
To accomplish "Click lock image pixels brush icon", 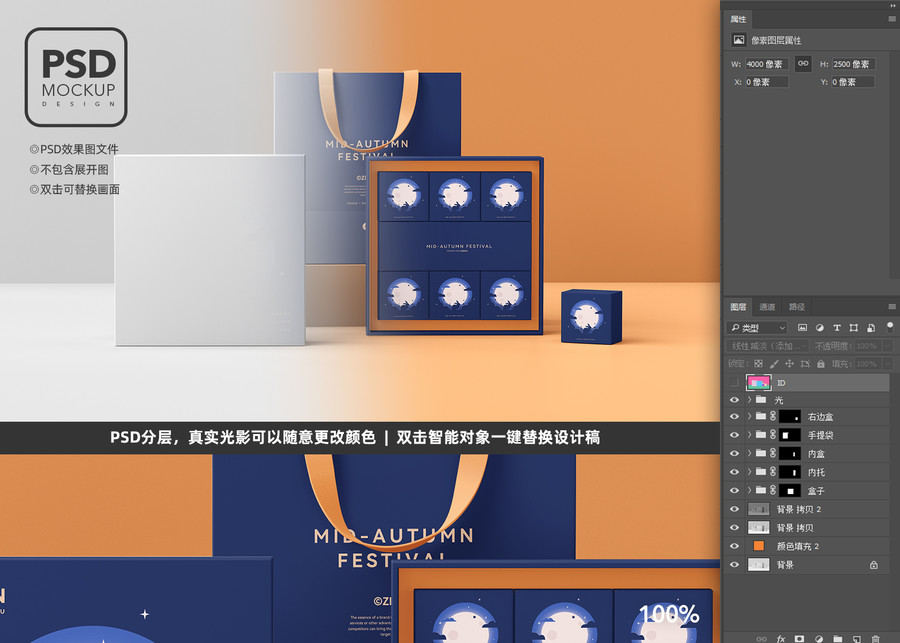I will [x=774, y=363].
